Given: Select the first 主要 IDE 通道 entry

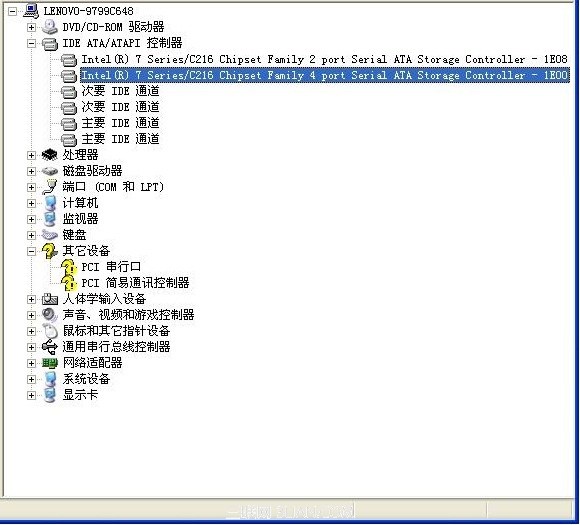Looking at the screenshot, I should pos(120,123).
